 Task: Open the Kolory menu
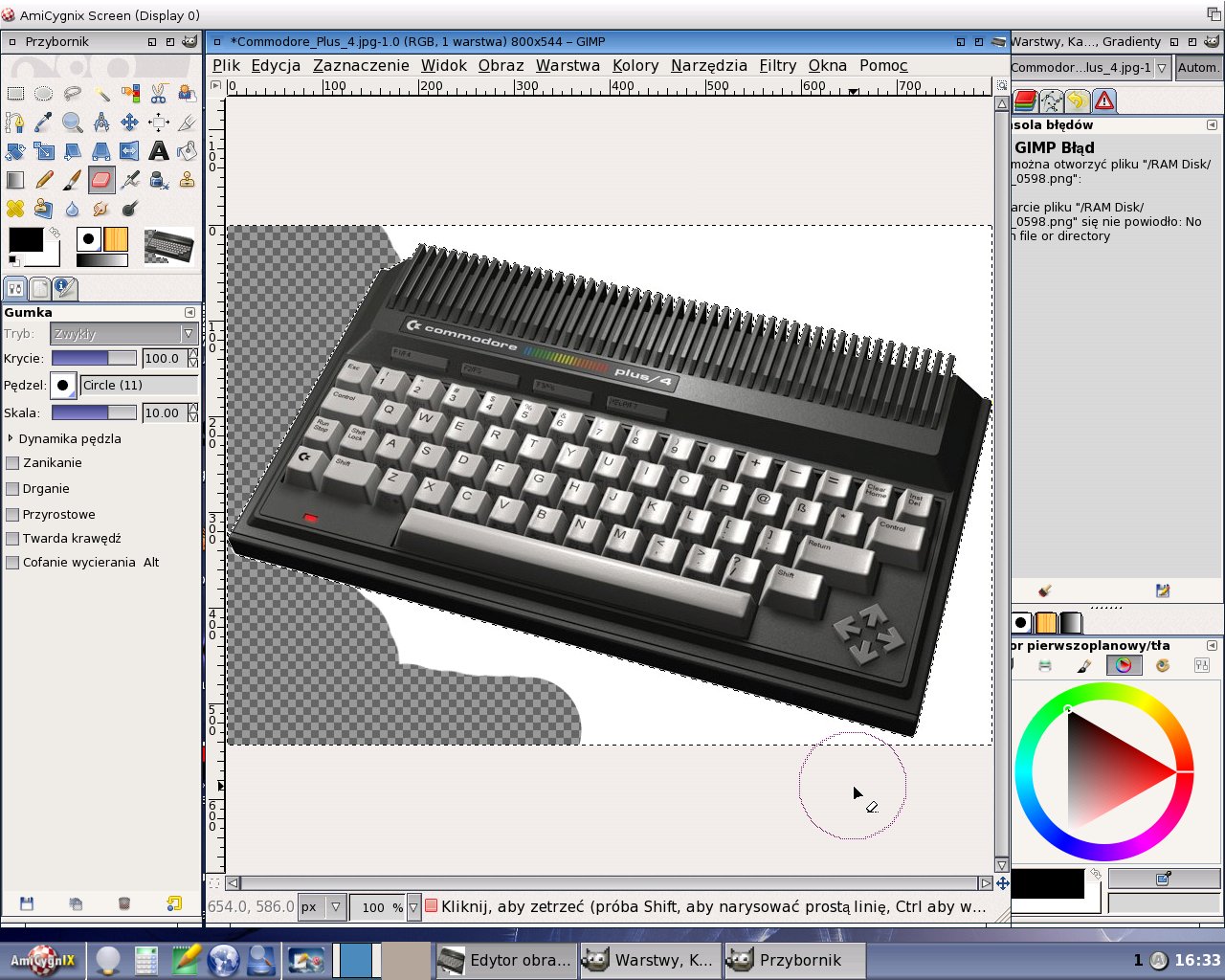635,65
